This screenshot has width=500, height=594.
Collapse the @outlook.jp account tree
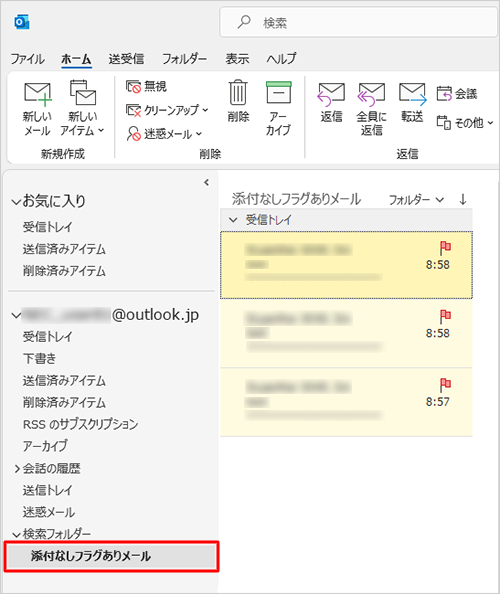[x=16, y=315]
